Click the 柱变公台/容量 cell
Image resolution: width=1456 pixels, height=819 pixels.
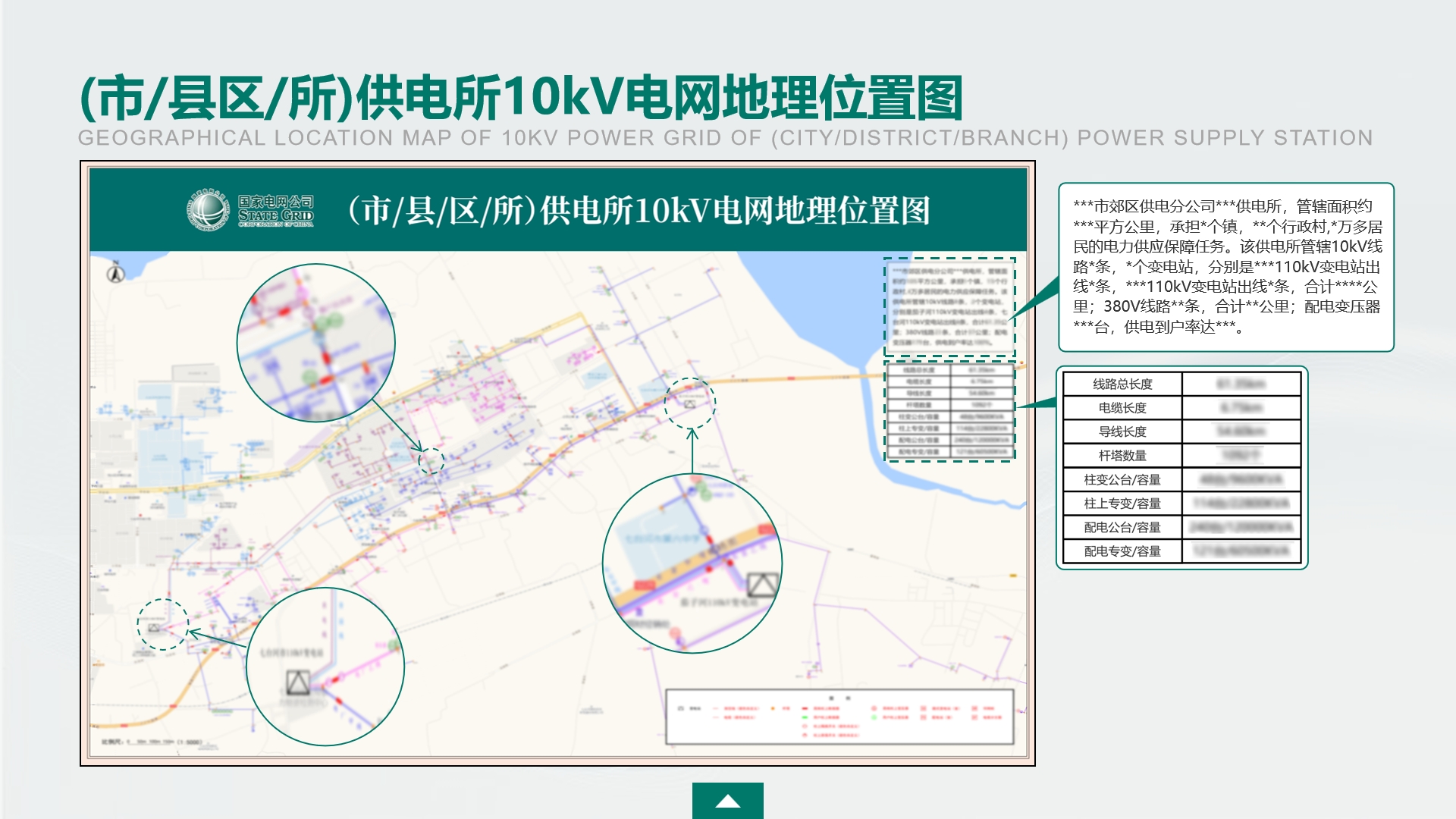coord(1122,480)
